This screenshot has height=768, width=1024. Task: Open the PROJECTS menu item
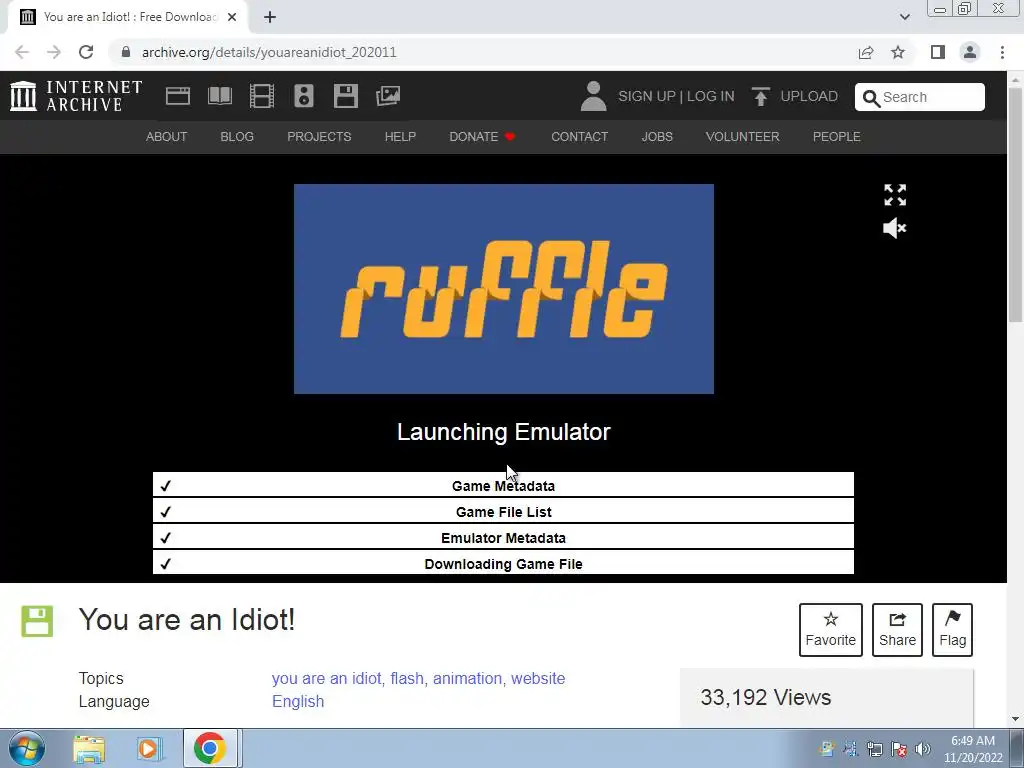[x=319, y=136]
